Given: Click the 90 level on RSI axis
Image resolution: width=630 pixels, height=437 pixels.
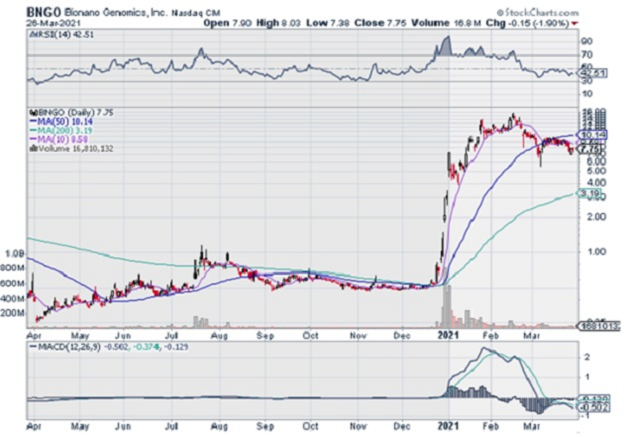Looking at the screenshot, I should [587, 41].
